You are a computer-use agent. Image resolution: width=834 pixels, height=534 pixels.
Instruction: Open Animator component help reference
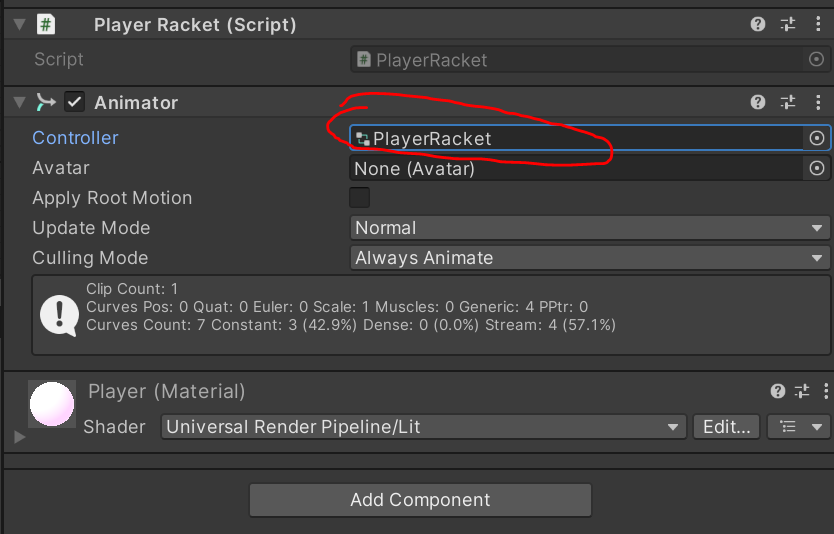(758, 102)
